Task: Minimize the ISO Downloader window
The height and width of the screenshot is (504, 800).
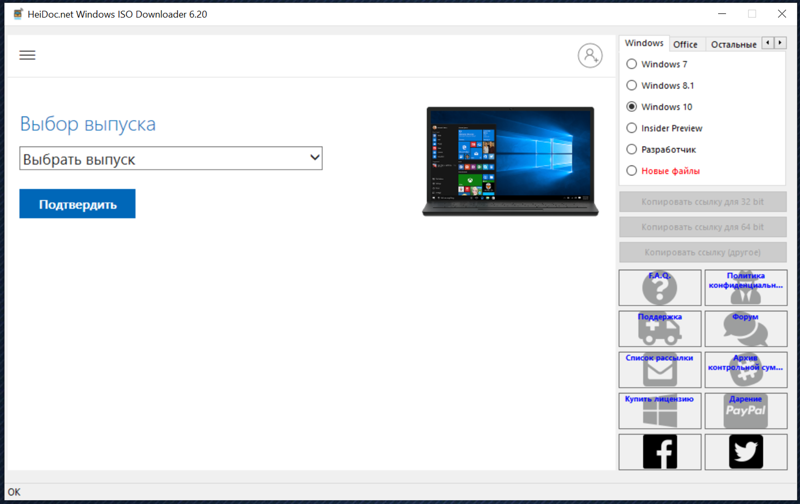Action: tap(722, 14)
